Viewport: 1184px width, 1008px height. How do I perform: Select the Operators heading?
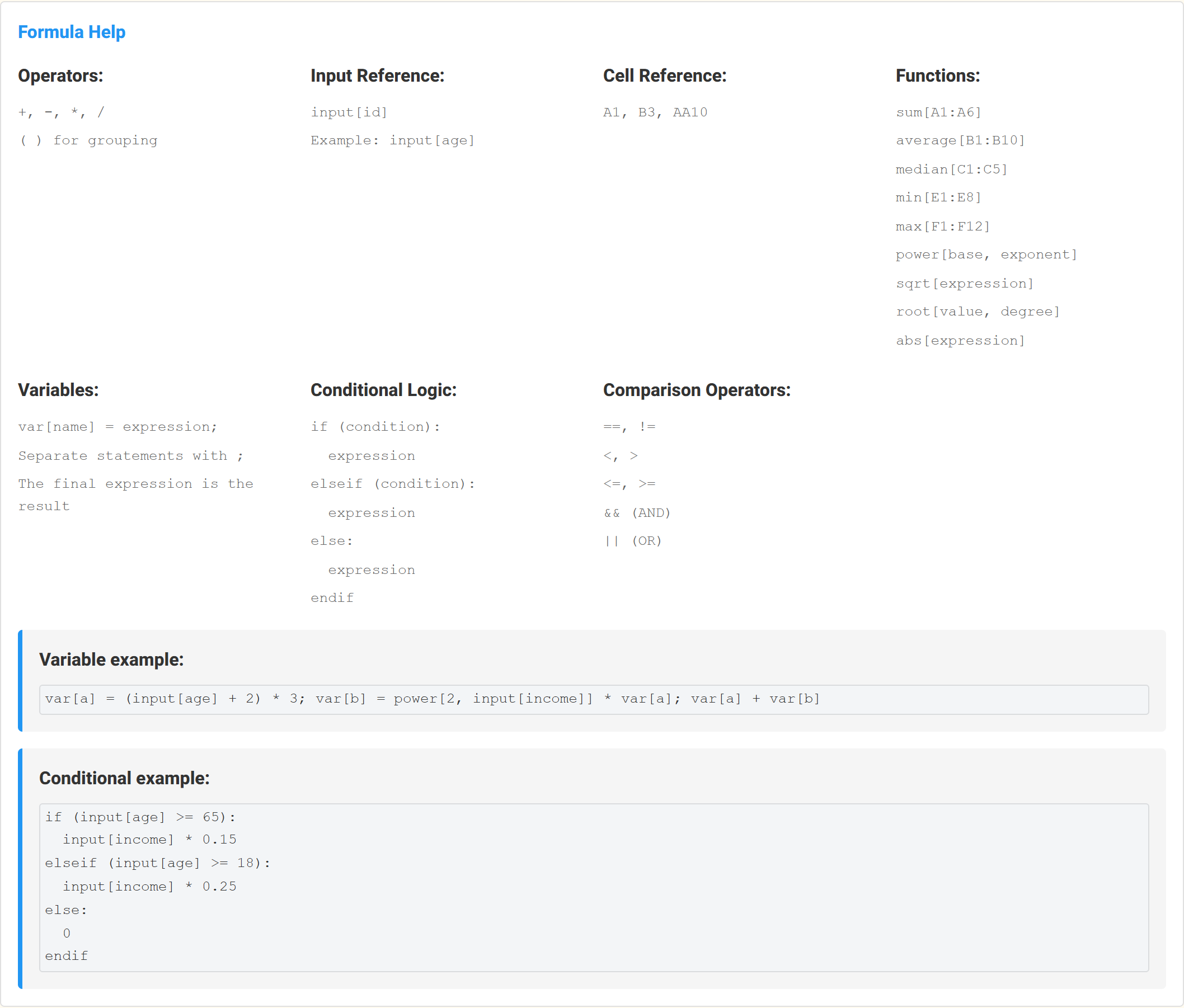click(x=60, y=76)
